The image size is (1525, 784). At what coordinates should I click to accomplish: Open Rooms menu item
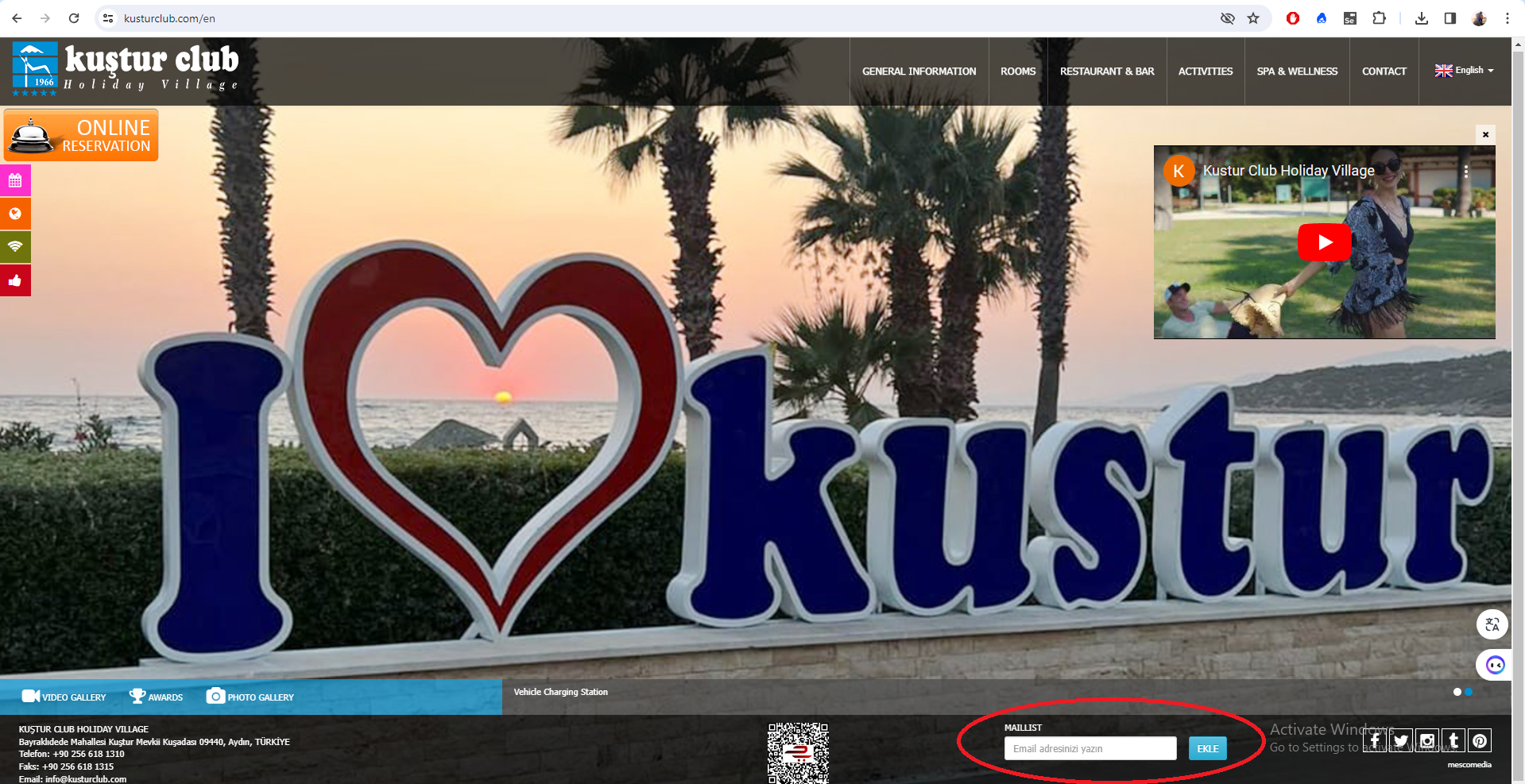click(1018, 71)
